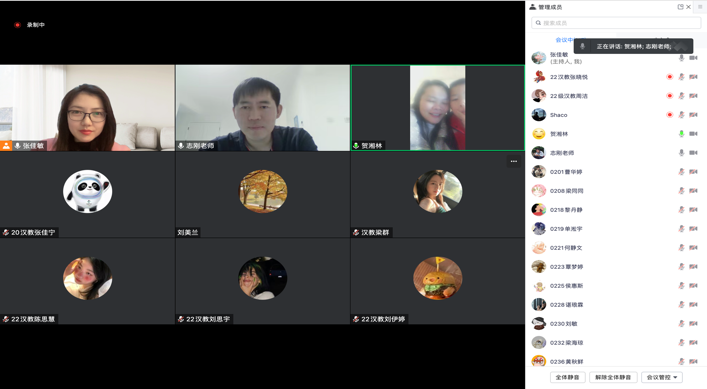This screenshot has height=389, width=707.
Task: Click the camera icon for 志刚老师 in list
Action: [x=693, y=153]
